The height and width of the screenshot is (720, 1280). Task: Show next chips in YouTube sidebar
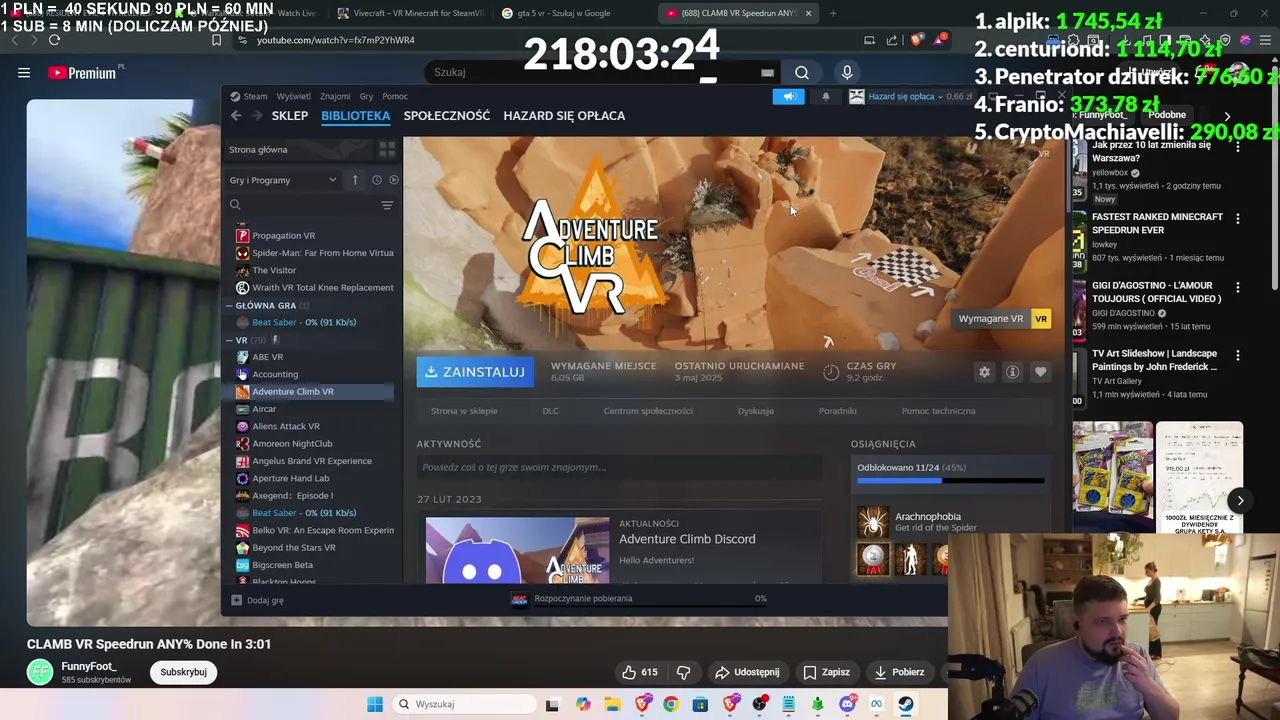click(1227, 116)
